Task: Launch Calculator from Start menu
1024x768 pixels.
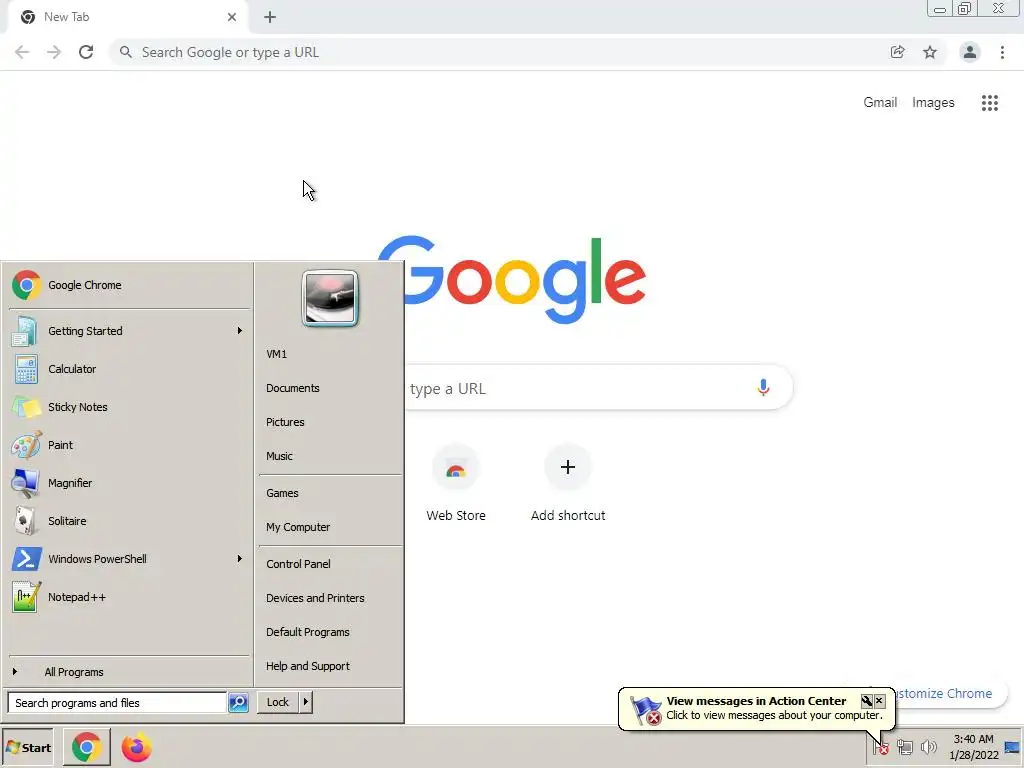Action: coord(128,369)
